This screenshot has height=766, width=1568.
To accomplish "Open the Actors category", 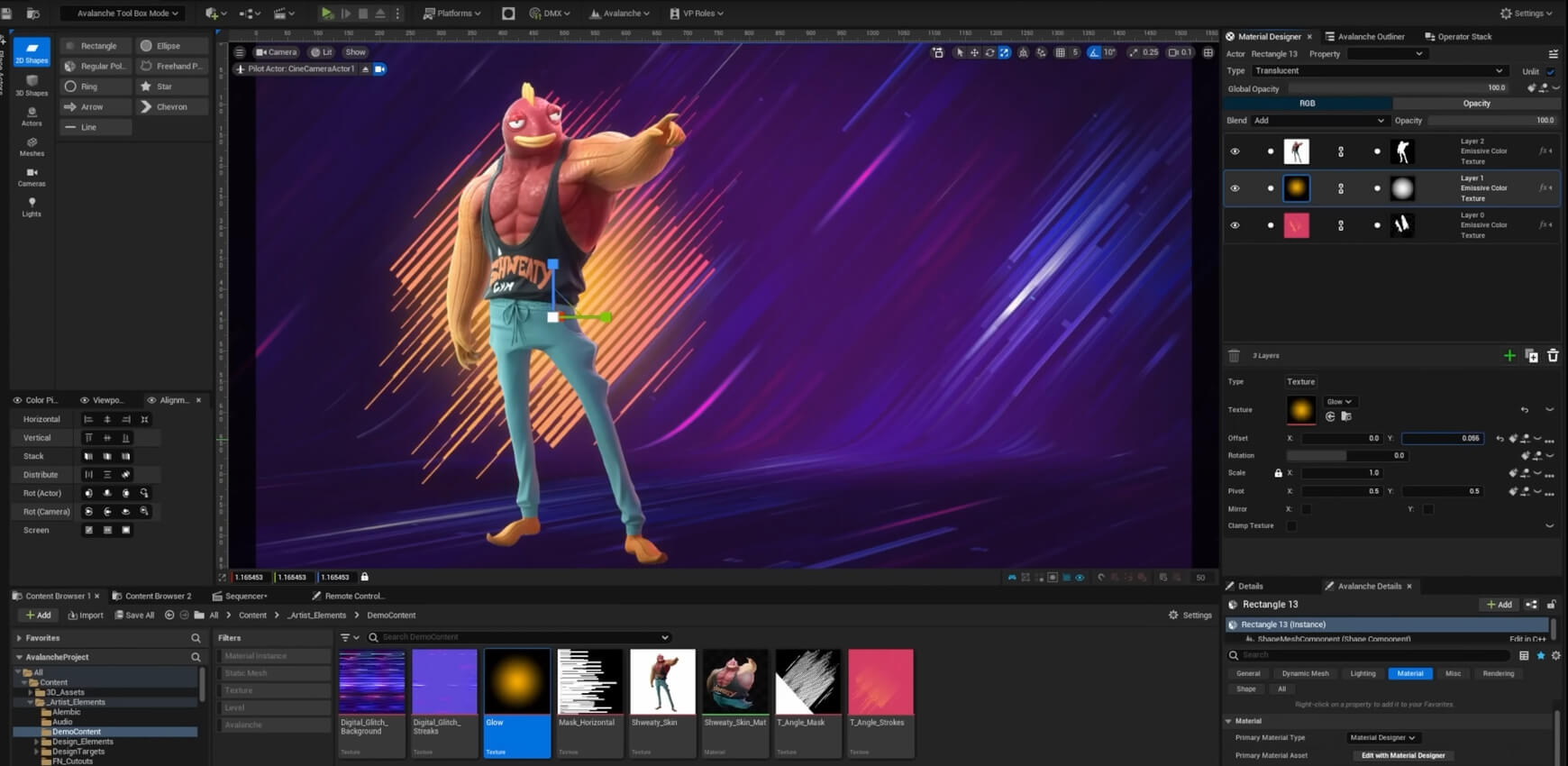I will click(x=32, y=116).
